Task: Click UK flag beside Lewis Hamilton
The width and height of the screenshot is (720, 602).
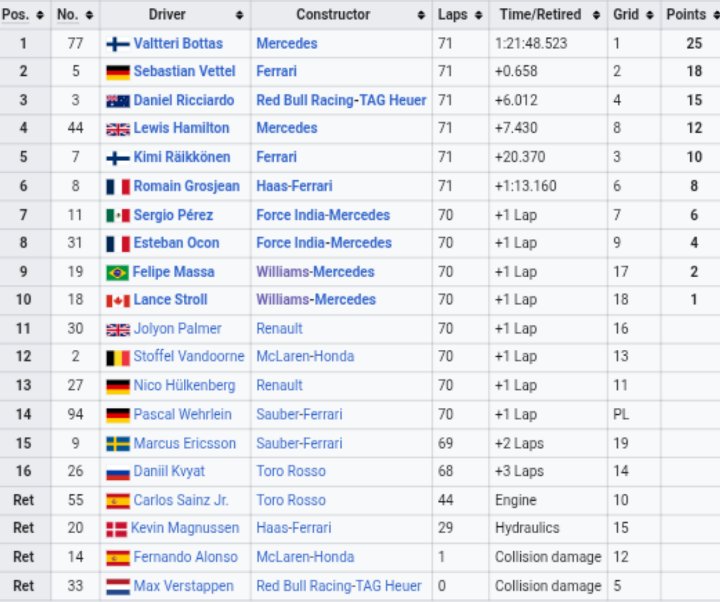Action: click(118, 129)
